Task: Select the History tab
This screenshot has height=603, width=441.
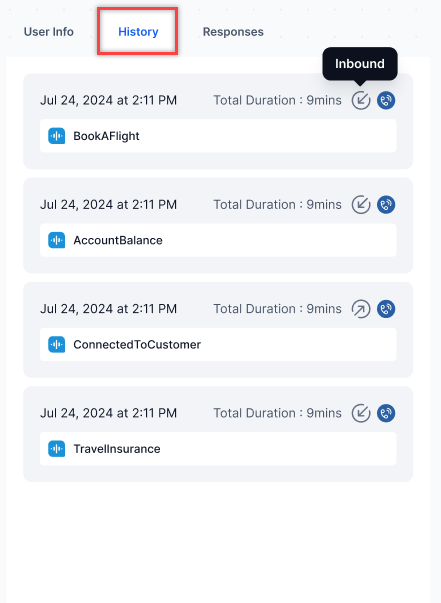Action: coord(138,32)
